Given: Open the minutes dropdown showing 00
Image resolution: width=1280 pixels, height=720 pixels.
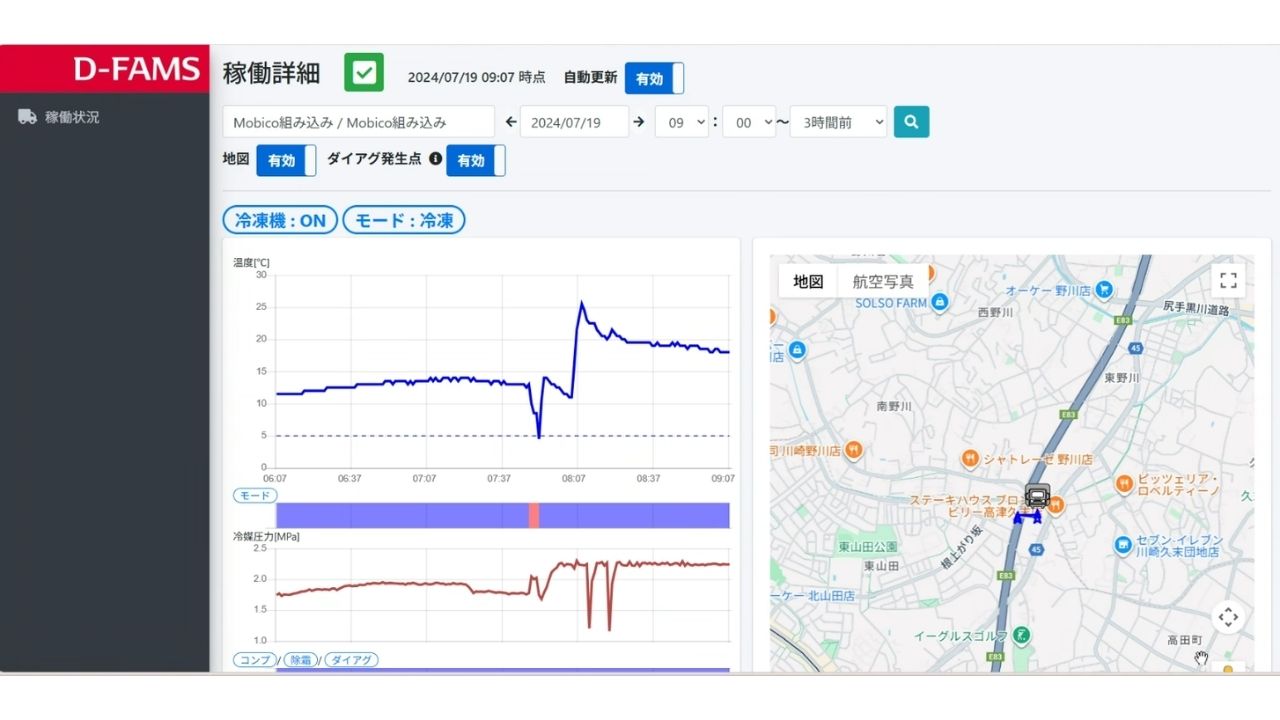Looking at the screenshot, I should [749, 121].
